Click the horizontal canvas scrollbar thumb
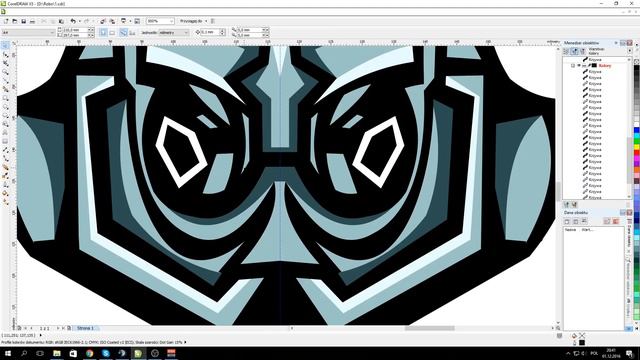Viewport: 640px width, 360px height. coord(429,328)
